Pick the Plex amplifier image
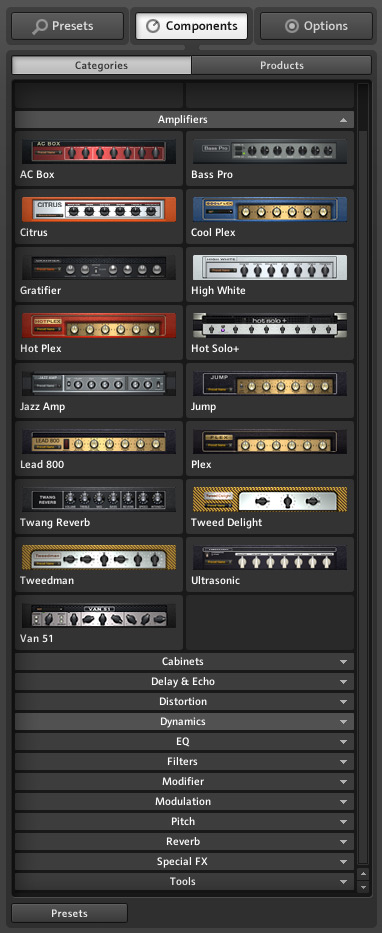The height and width of the screenshot is (933, 382). pos(270,442)
